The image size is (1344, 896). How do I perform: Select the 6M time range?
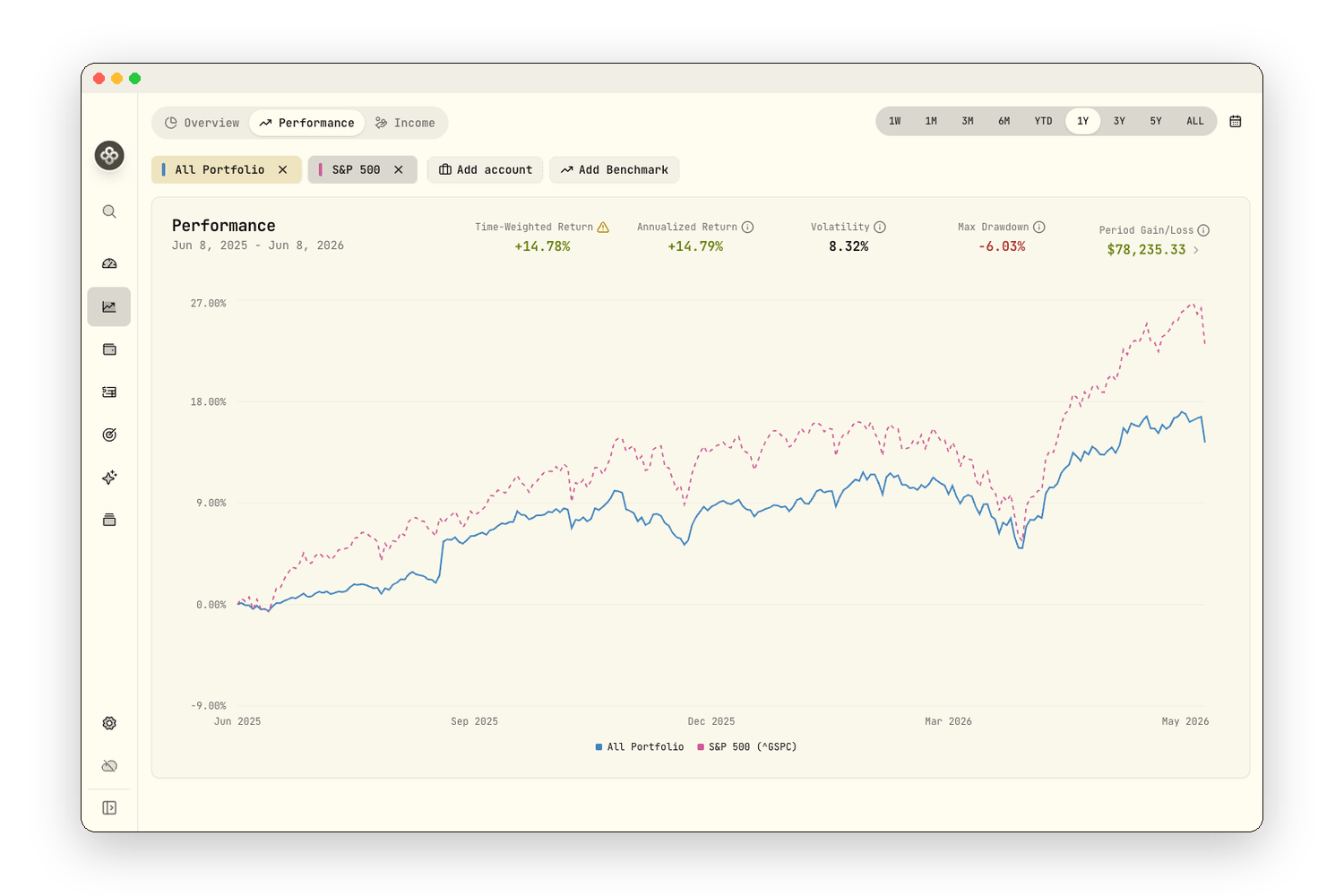coord(1004,121)
